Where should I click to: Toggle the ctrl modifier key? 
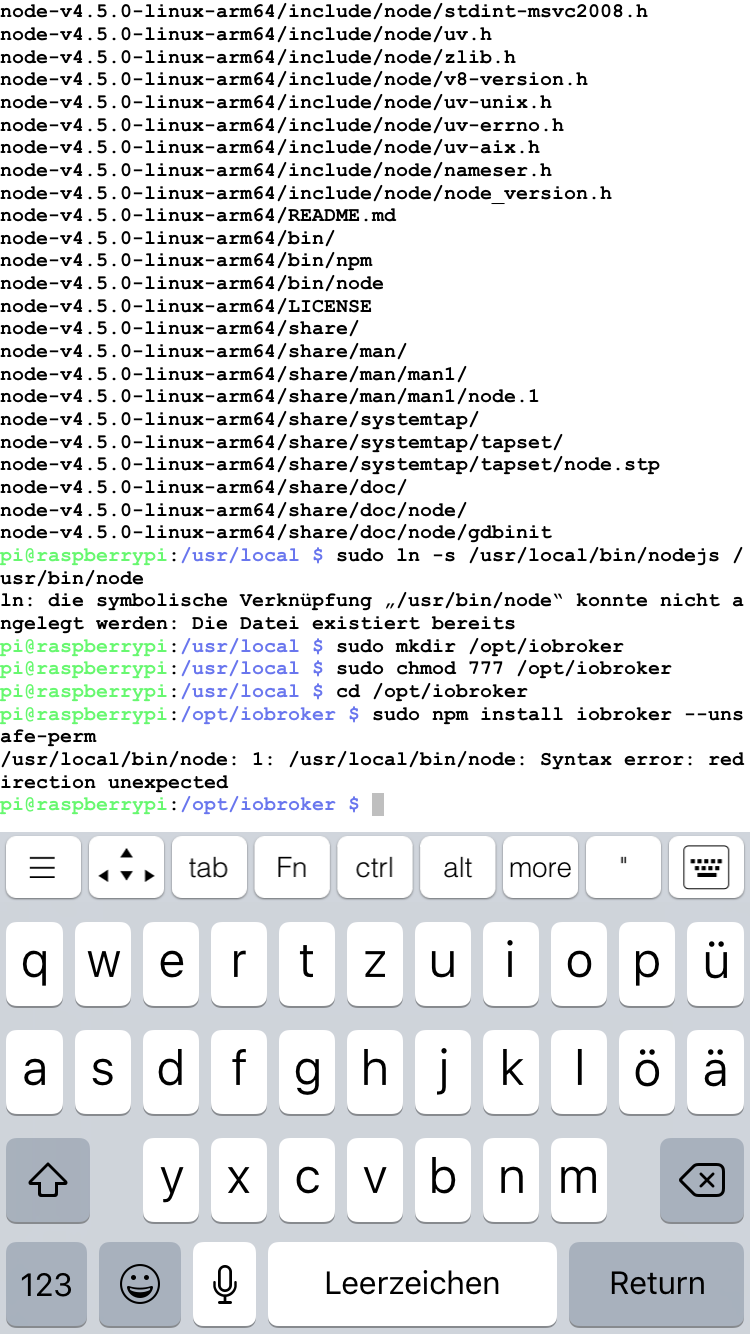[x=375, y=867]
